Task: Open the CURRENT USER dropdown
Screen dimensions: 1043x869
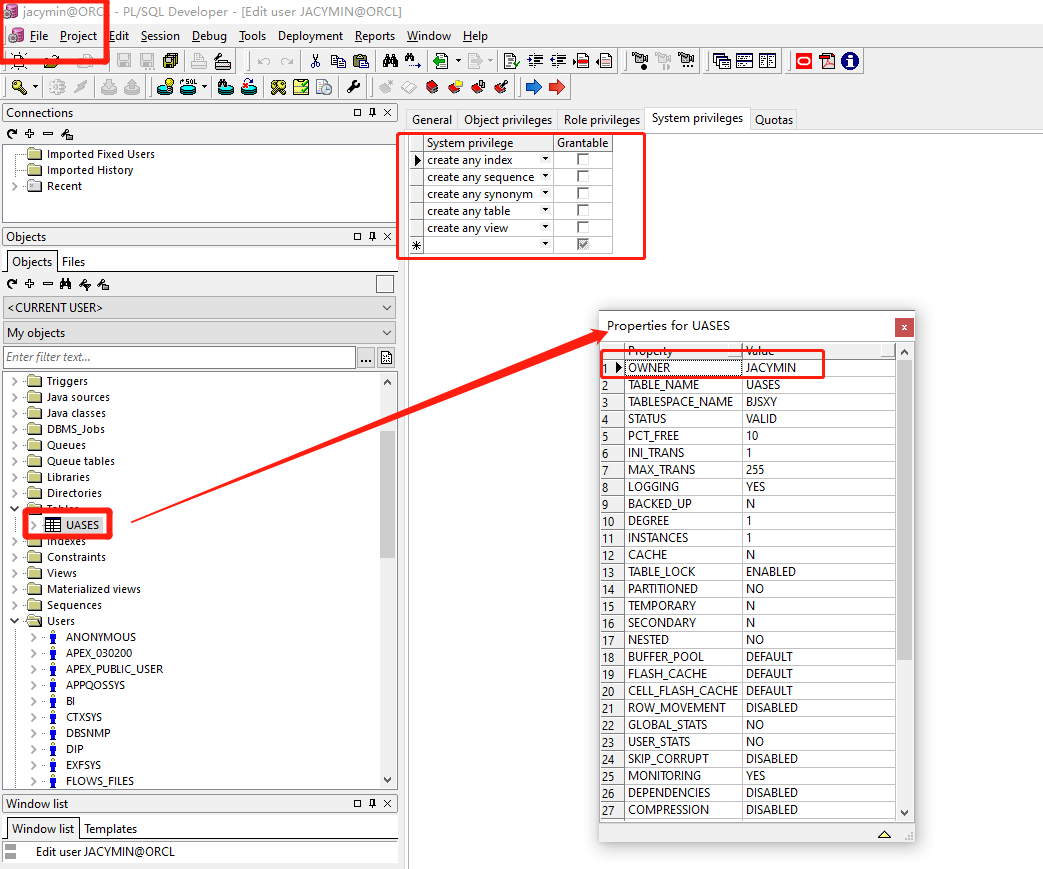Action: coord(200,307)
